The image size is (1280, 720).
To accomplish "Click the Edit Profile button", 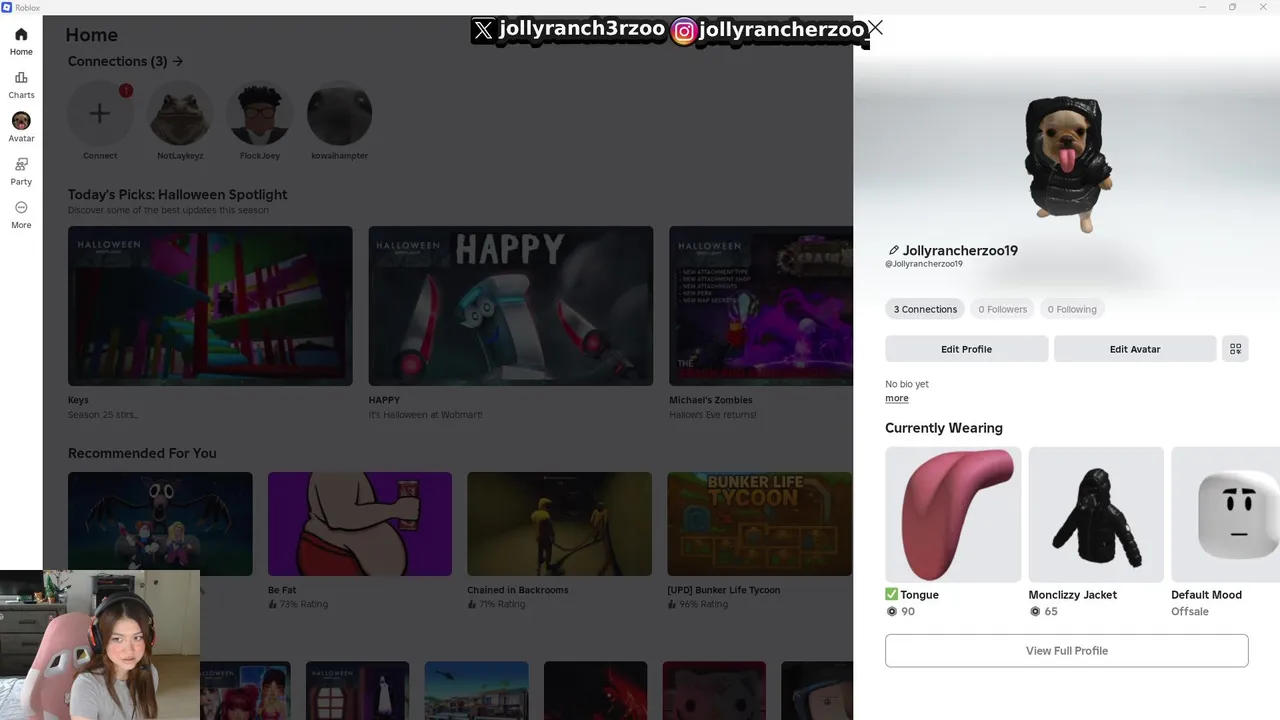I will [966, 349].
